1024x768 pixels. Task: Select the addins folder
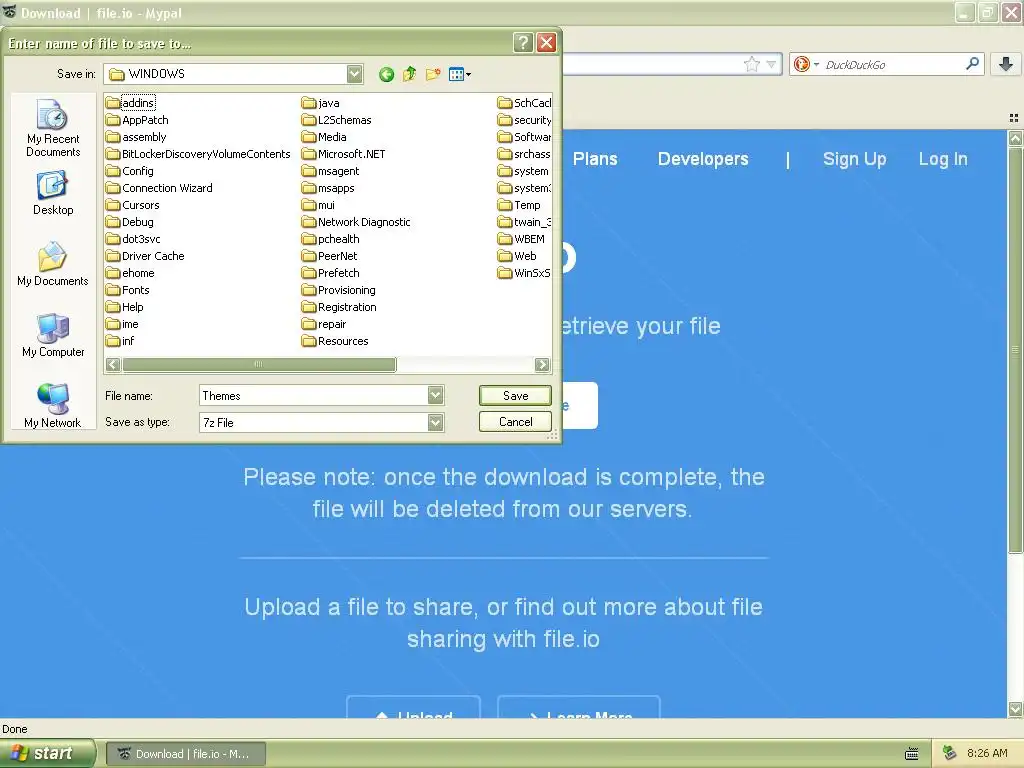pyautogui.click(x=131, y=103)
